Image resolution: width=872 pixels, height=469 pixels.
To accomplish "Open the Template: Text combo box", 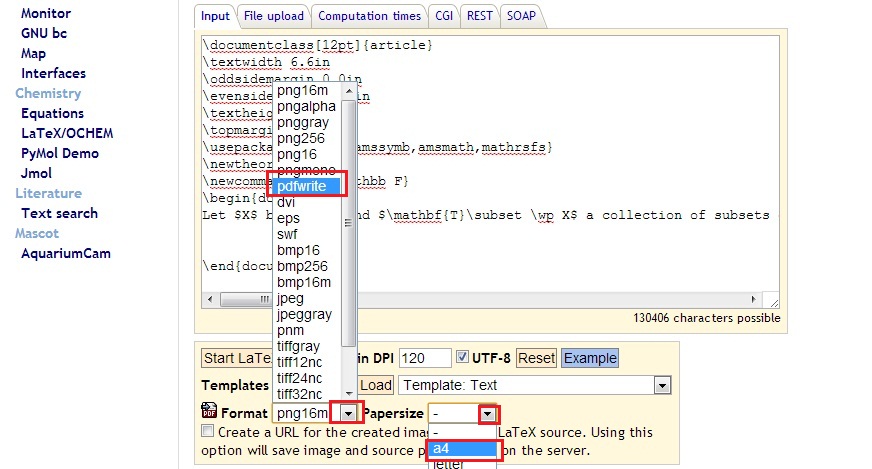I will [535, 385].
